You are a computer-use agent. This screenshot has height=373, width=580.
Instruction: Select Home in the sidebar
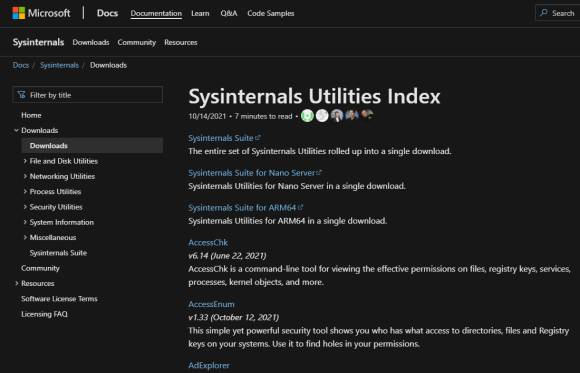coord(31,115)
